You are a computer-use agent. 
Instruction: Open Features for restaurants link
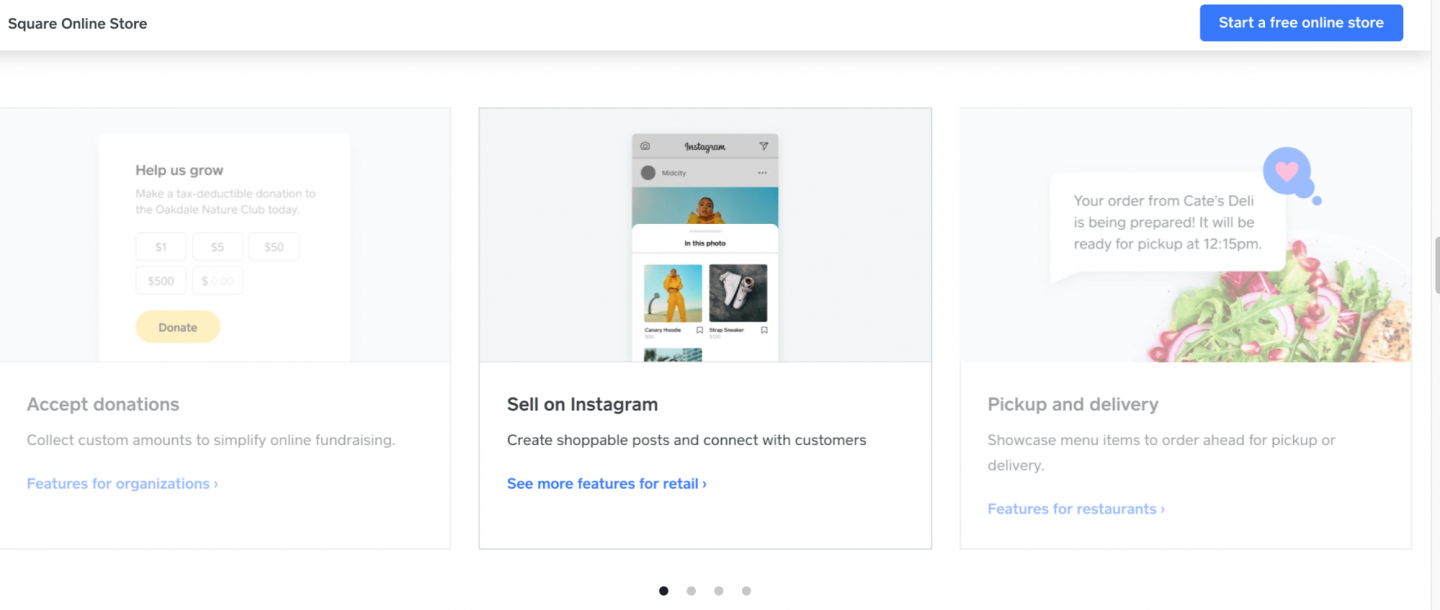[1076, 509]
